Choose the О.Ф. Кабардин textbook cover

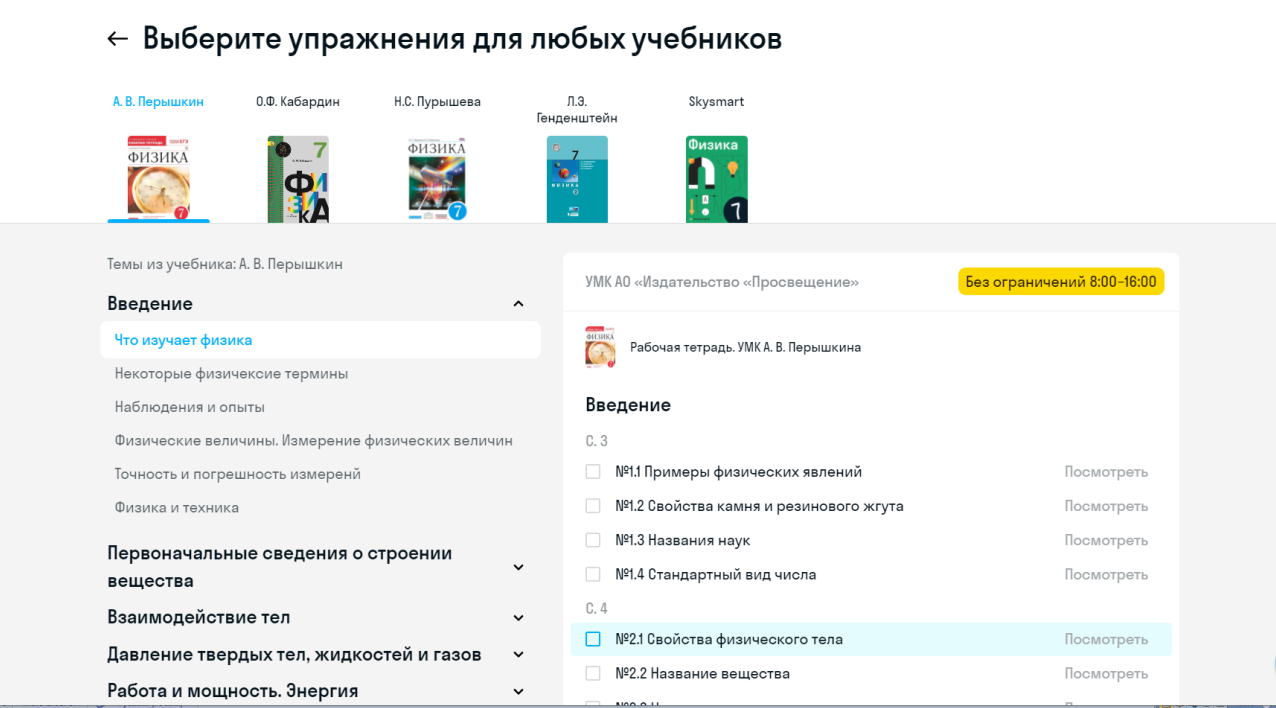pyautogui.click(x=298, y=179)
